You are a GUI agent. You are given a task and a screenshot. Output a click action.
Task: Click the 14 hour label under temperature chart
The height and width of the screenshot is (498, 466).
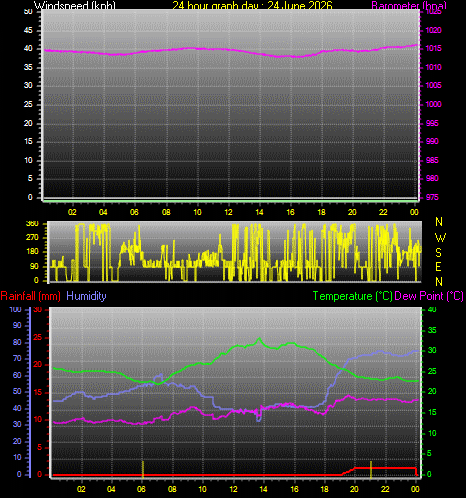click(x=263, y=489)
